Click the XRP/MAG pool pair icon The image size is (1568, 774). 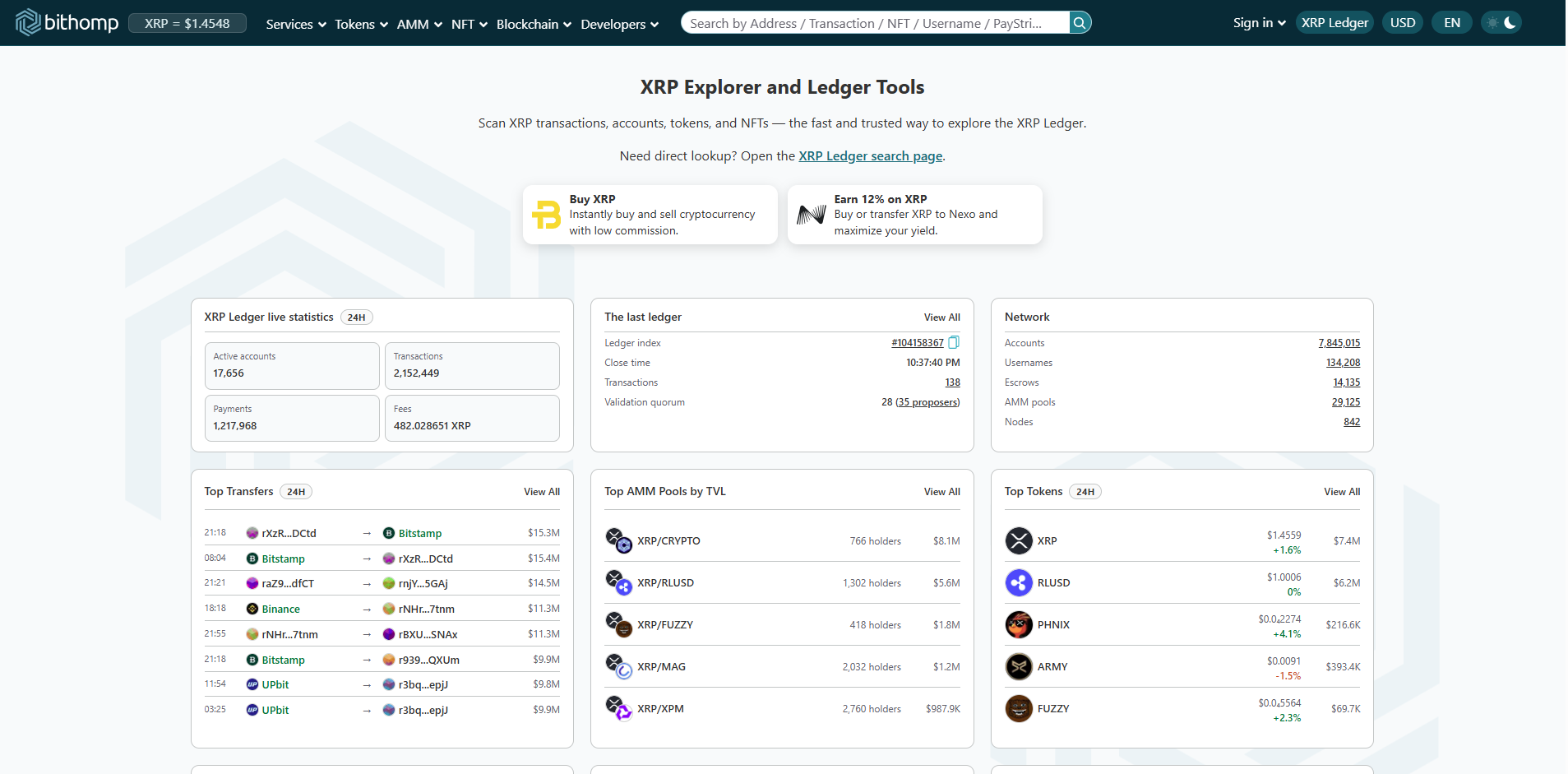pos(619,667)
